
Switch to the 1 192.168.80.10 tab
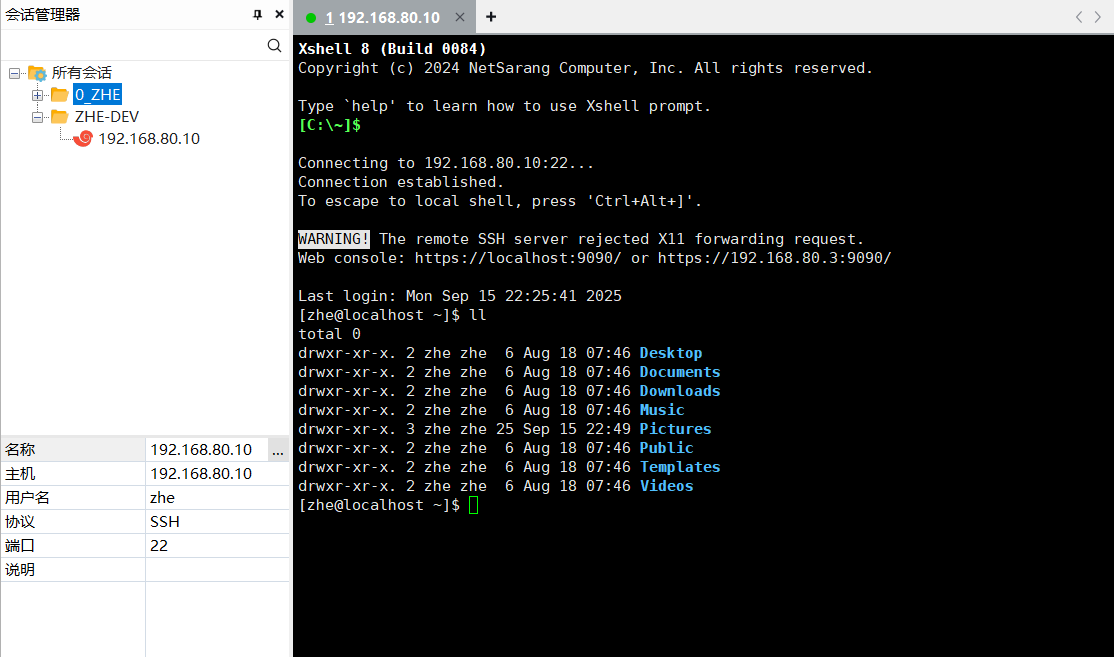(x=382, y=17)
